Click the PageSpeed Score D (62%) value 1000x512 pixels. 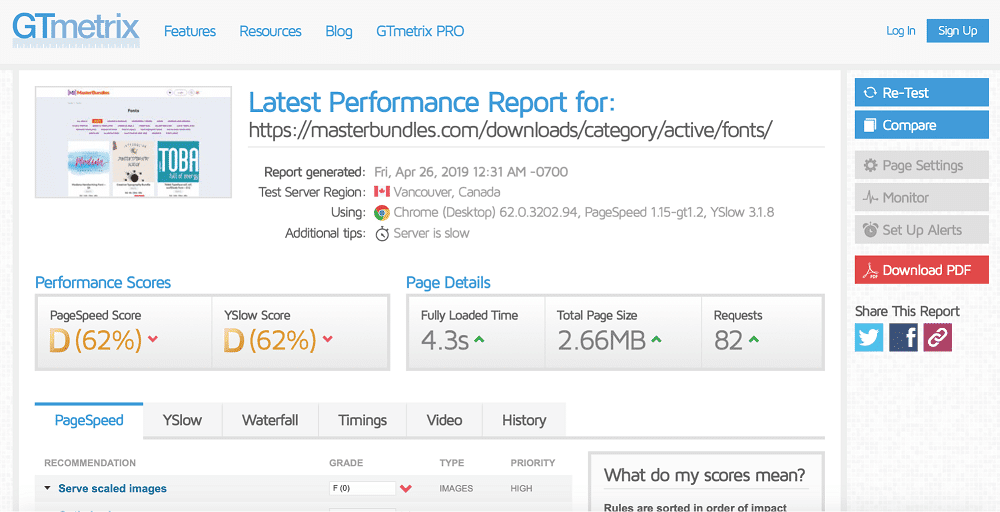point(96,342)
